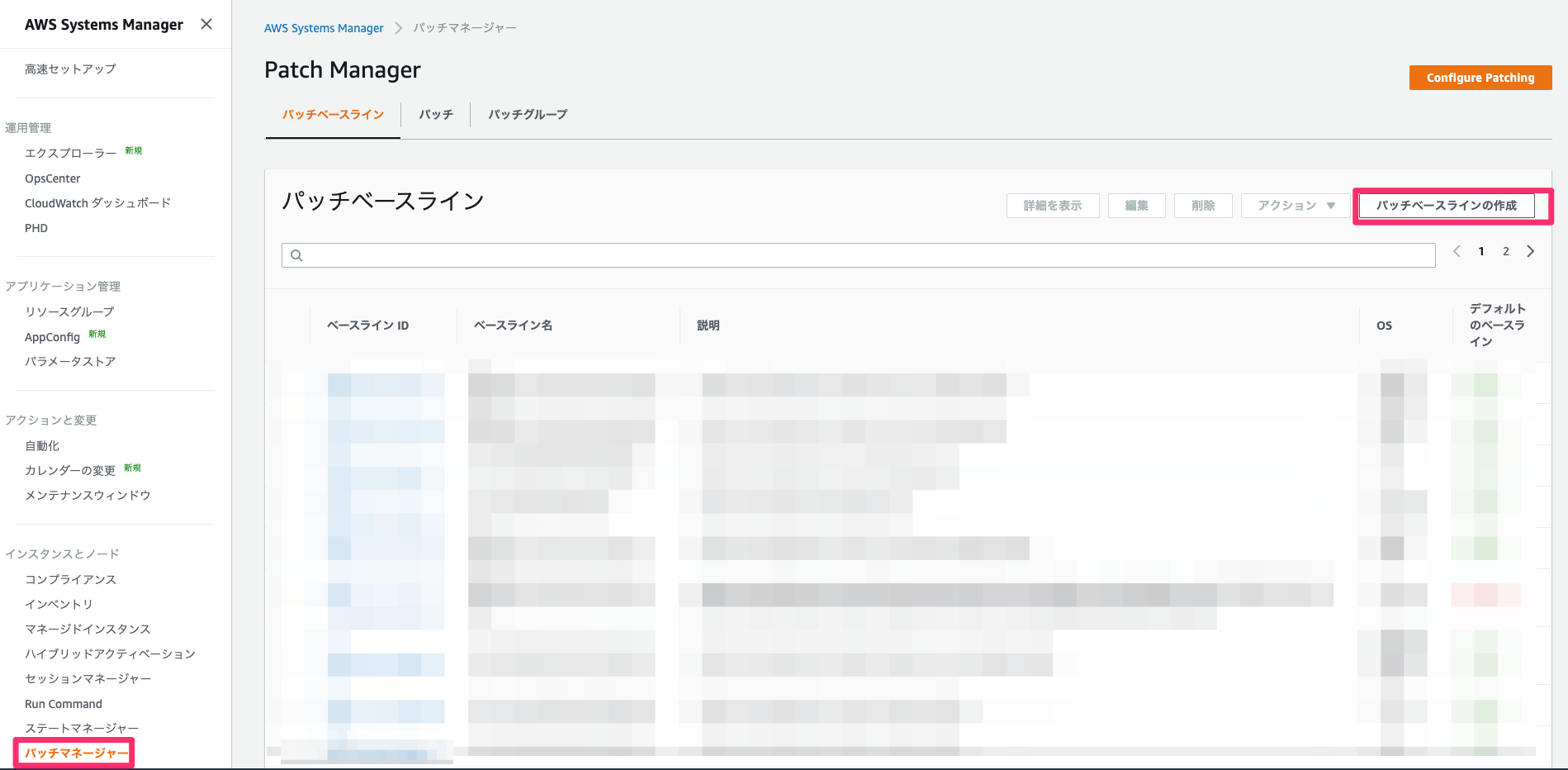Screen dimensions: 1568x770
Task: Open CloudWatch ダッシュボード
Action: (x=97, y=203)
